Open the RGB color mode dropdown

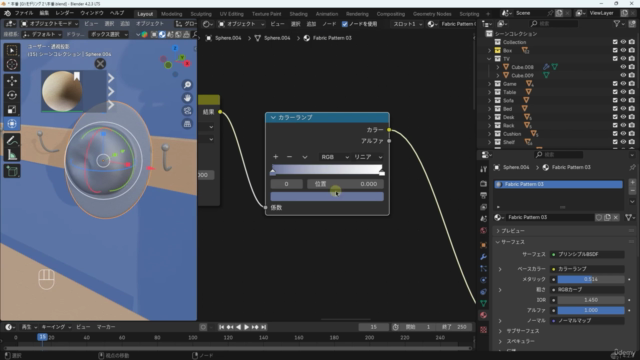click(x=334, y=157)
